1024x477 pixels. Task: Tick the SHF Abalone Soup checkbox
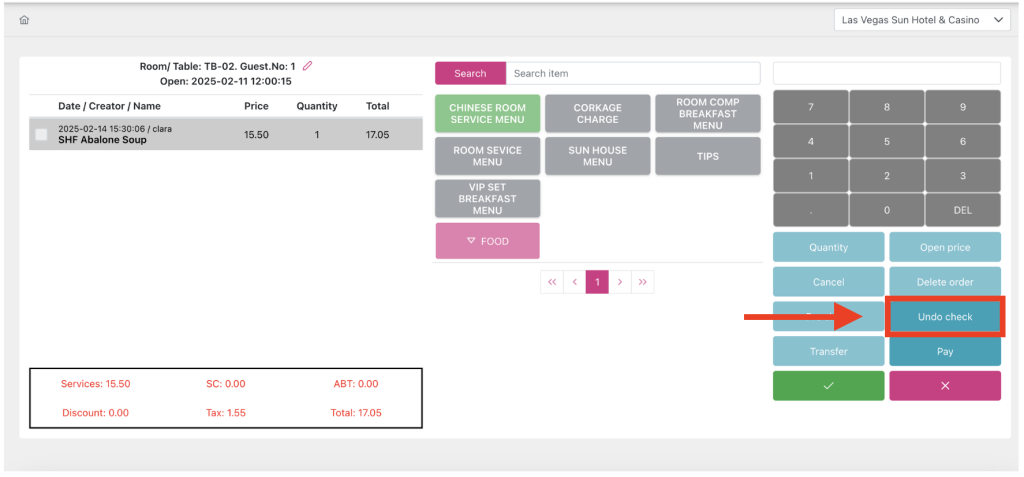coord(41,135)
